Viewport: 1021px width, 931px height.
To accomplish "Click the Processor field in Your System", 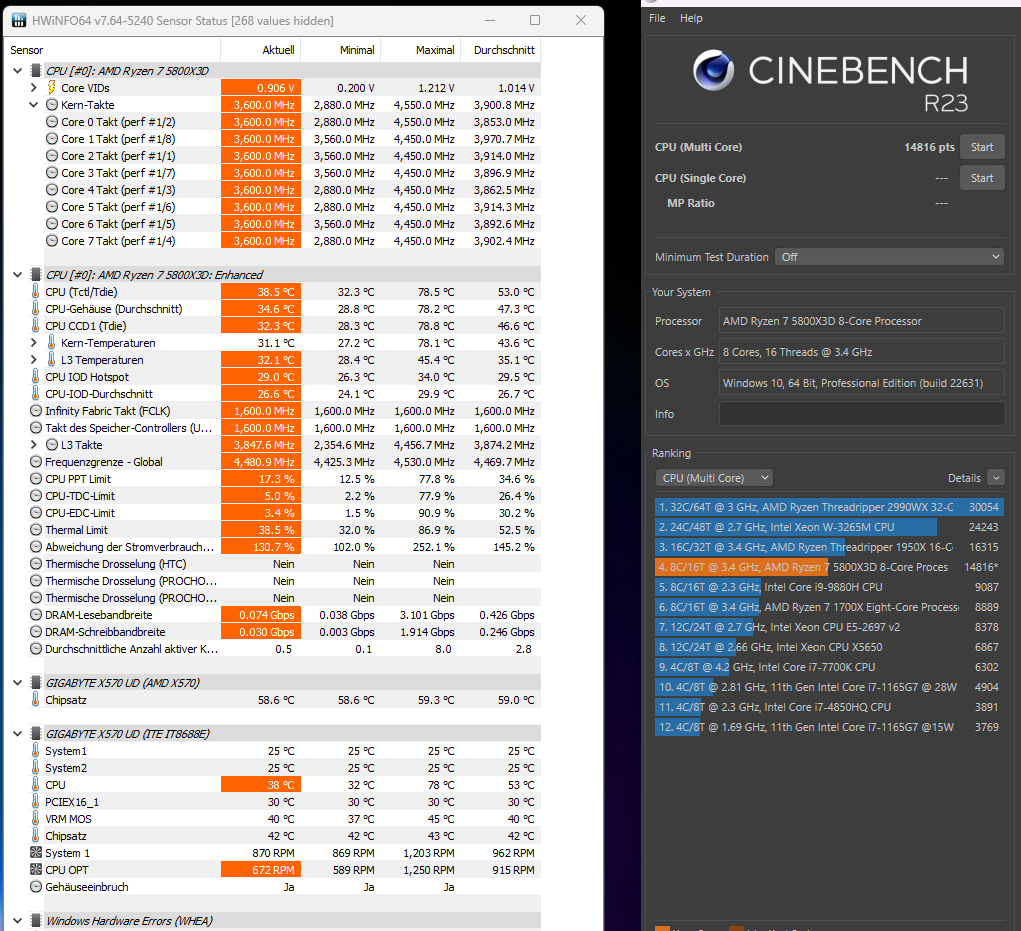I will pyautogui.click(x=861, y=321).
